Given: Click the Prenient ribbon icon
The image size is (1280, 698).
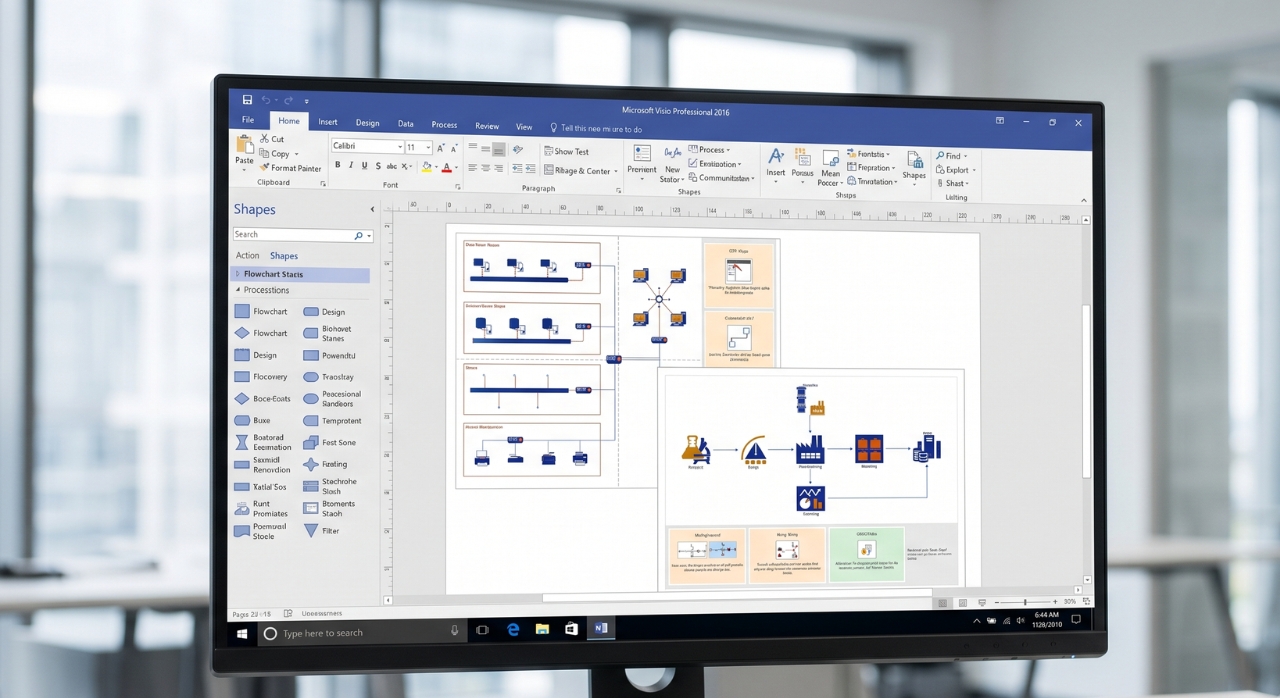Looking at the screenshot, I should [642, 153].
